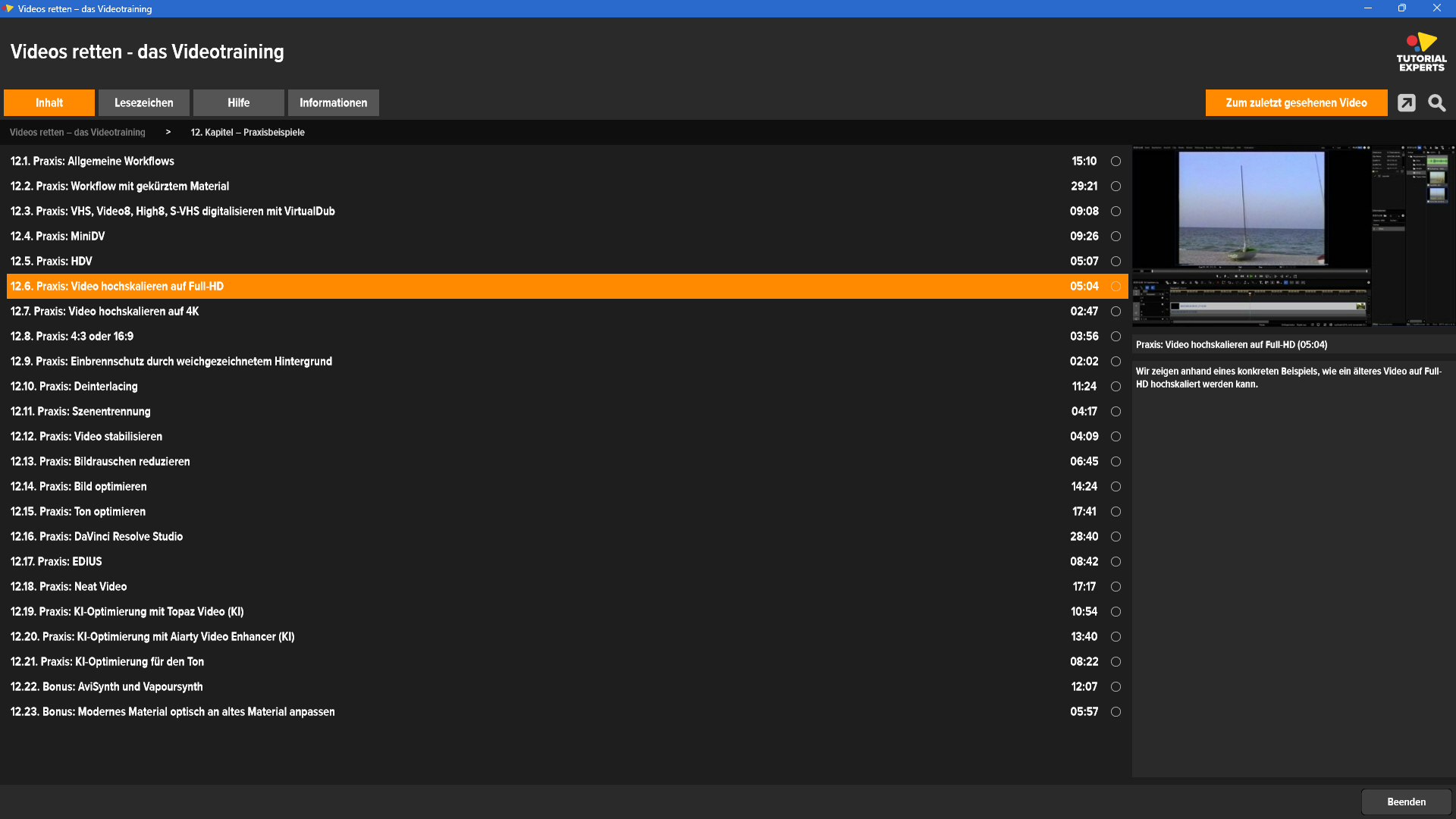Open the search magnifier icon
Viewport: 1456px width, 819px height.
(1436, 103)
